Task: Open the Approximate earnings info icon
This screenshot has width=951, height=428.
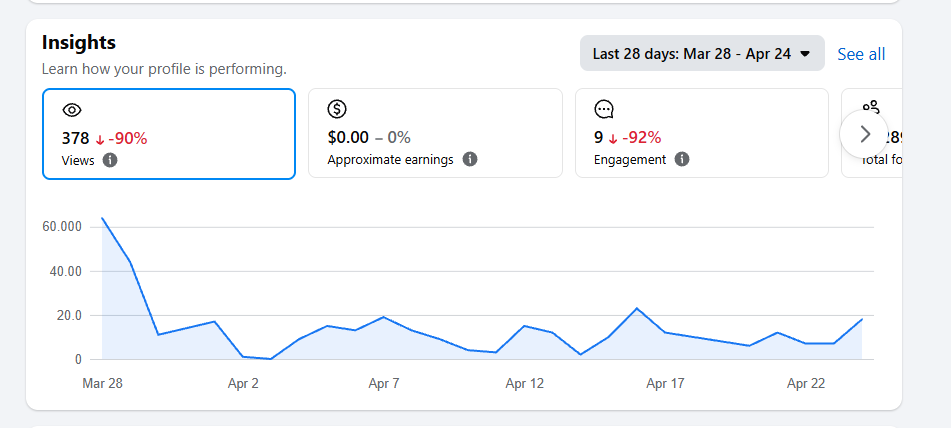Action: pyautogui.click(x=470, y=159)
